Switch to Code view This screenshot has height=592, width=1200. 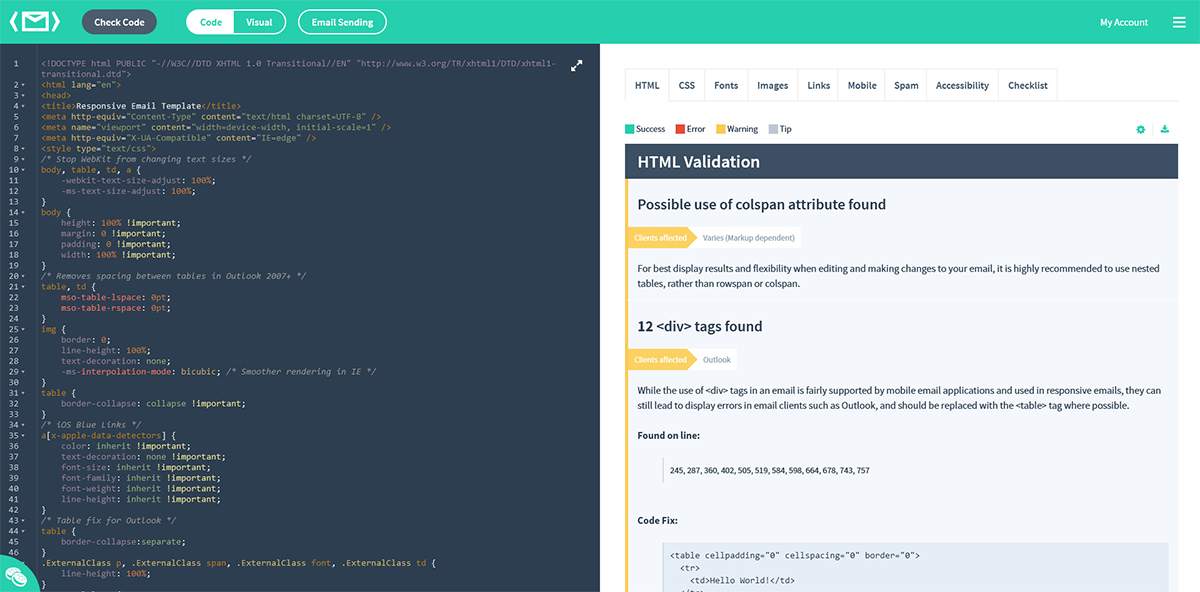click(211, 22)
